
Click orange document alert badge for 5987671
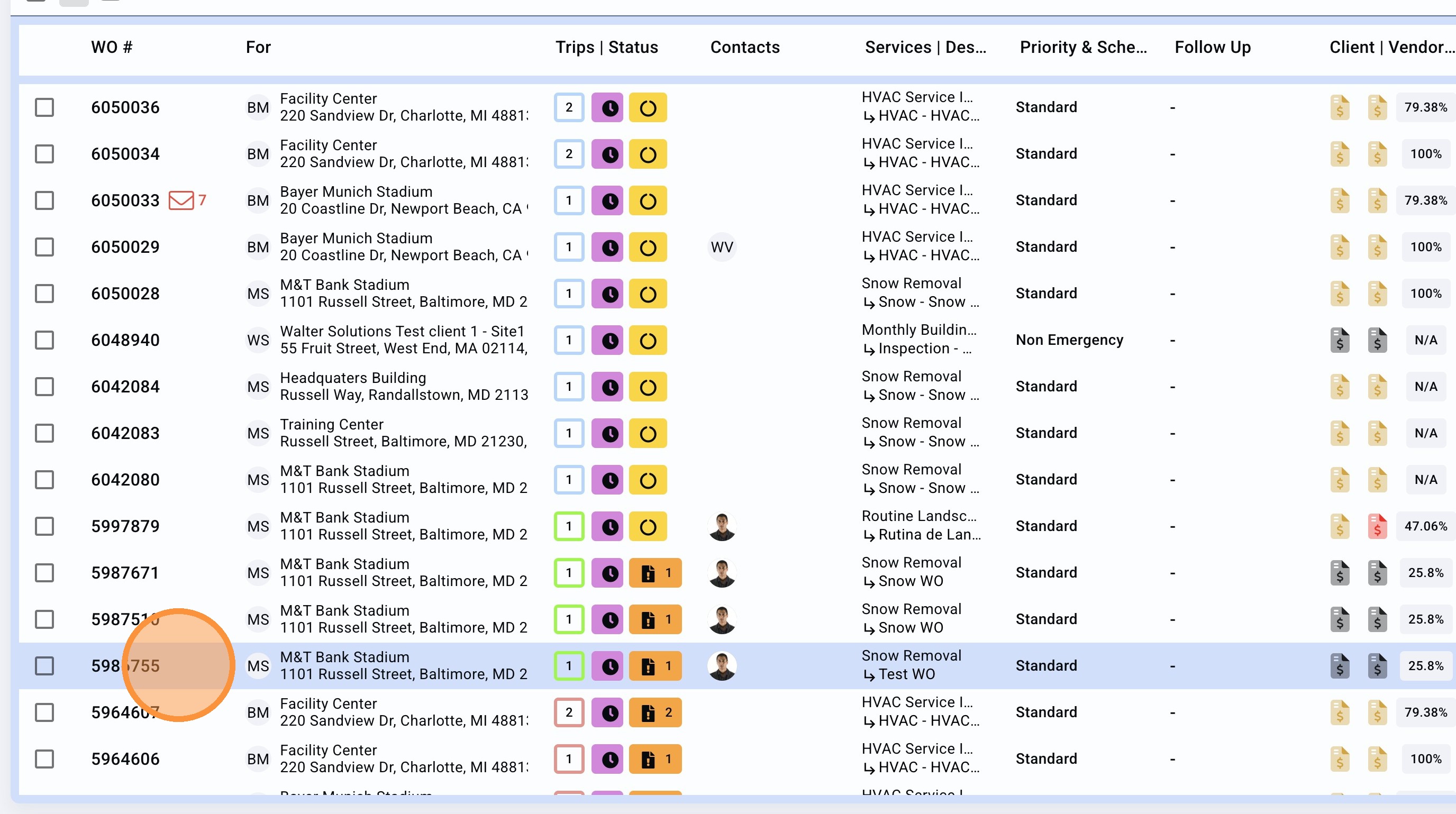click(x=655, y=573)
